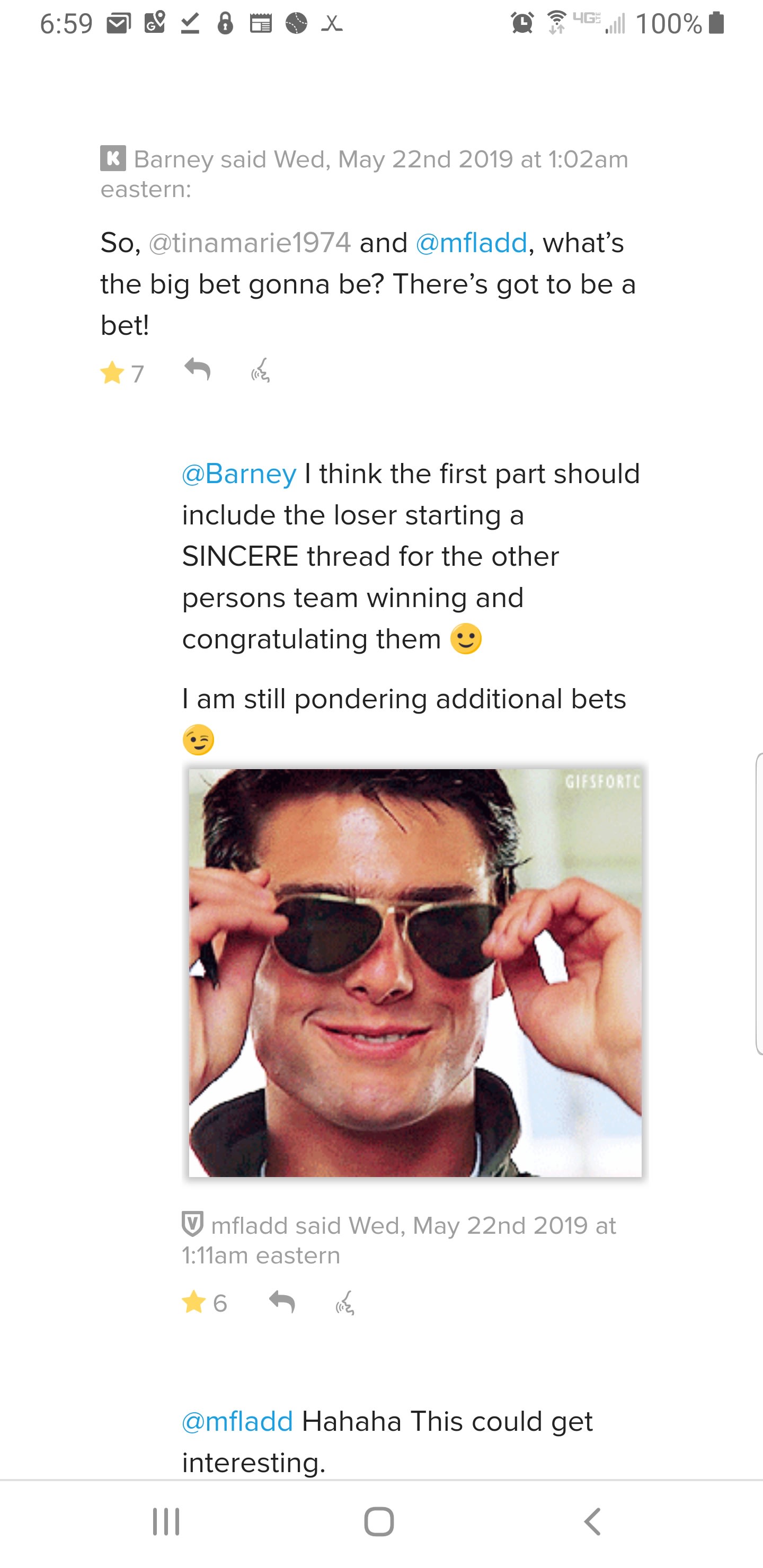Open the @mfladd mention in the last reply

(x=237, y=1421)
